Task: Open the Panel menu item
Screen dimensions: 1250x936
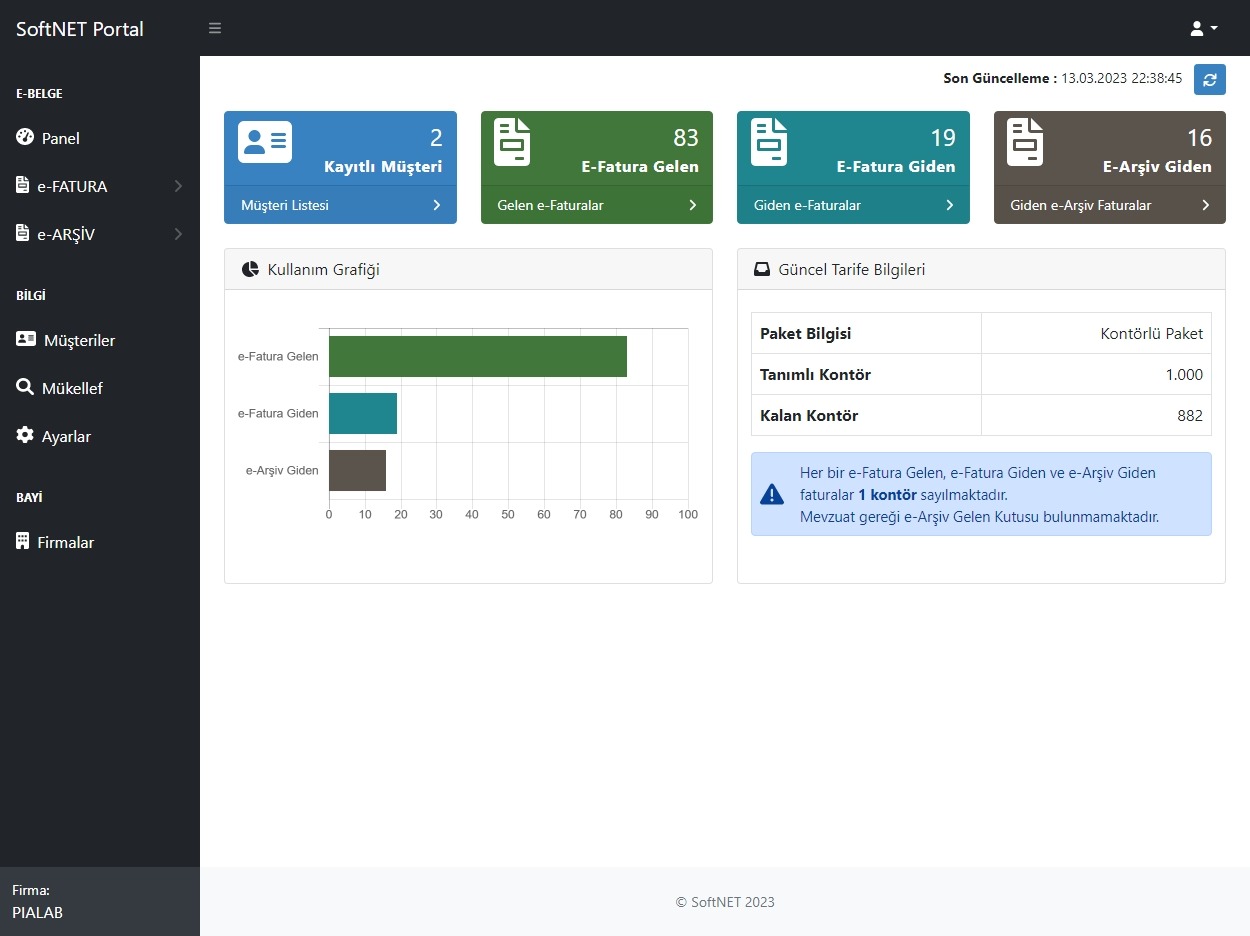Action: click(100, 138)
